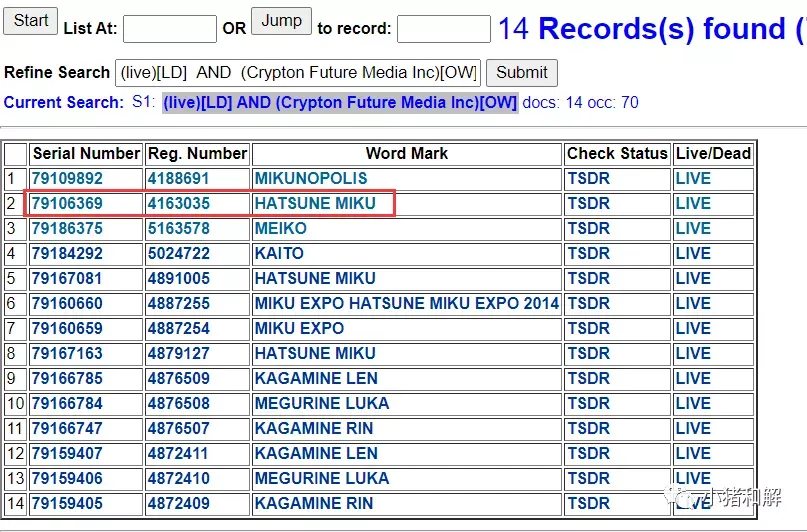Focus the to record input field

[444, 29]
